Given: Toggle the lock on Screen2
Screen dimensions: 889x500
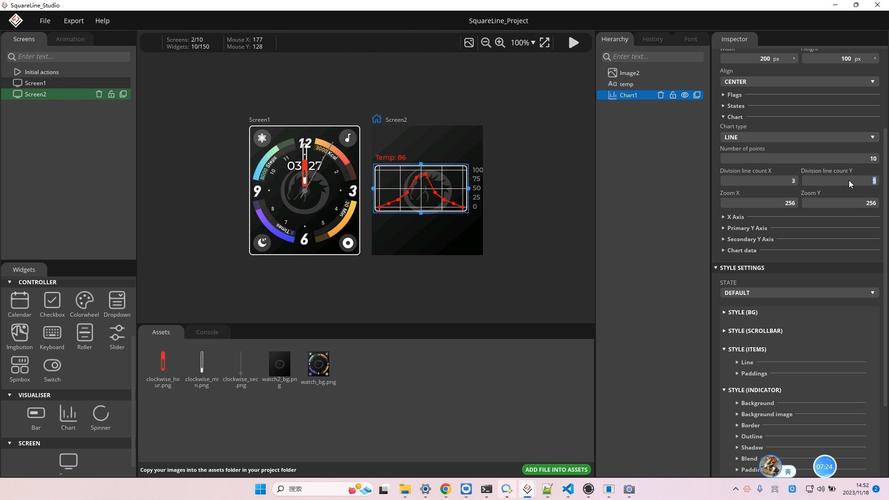Looking at the screenshot, I should pos(111,94).
